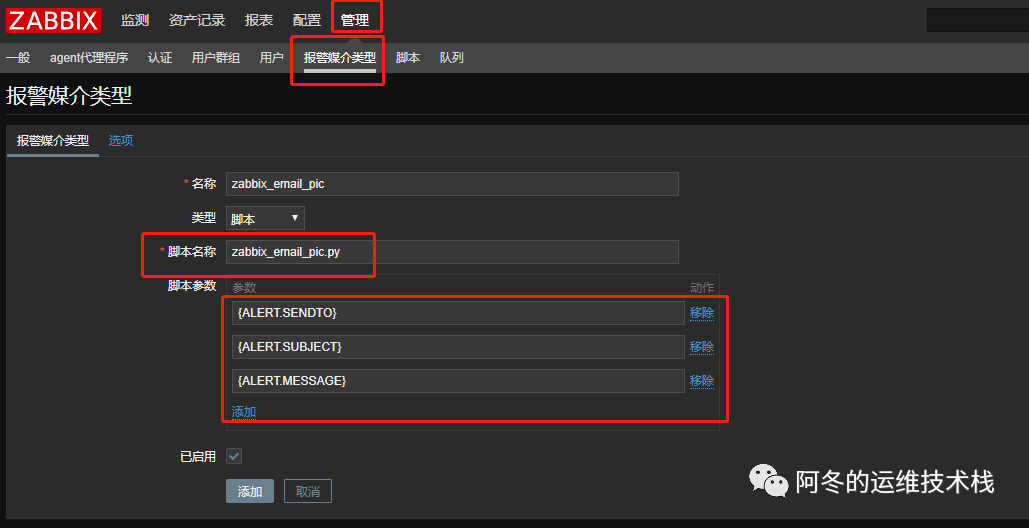Open the 管理 menu
Screen dimensions: 1029x528
pyautogui.click(x=355, y=20)
